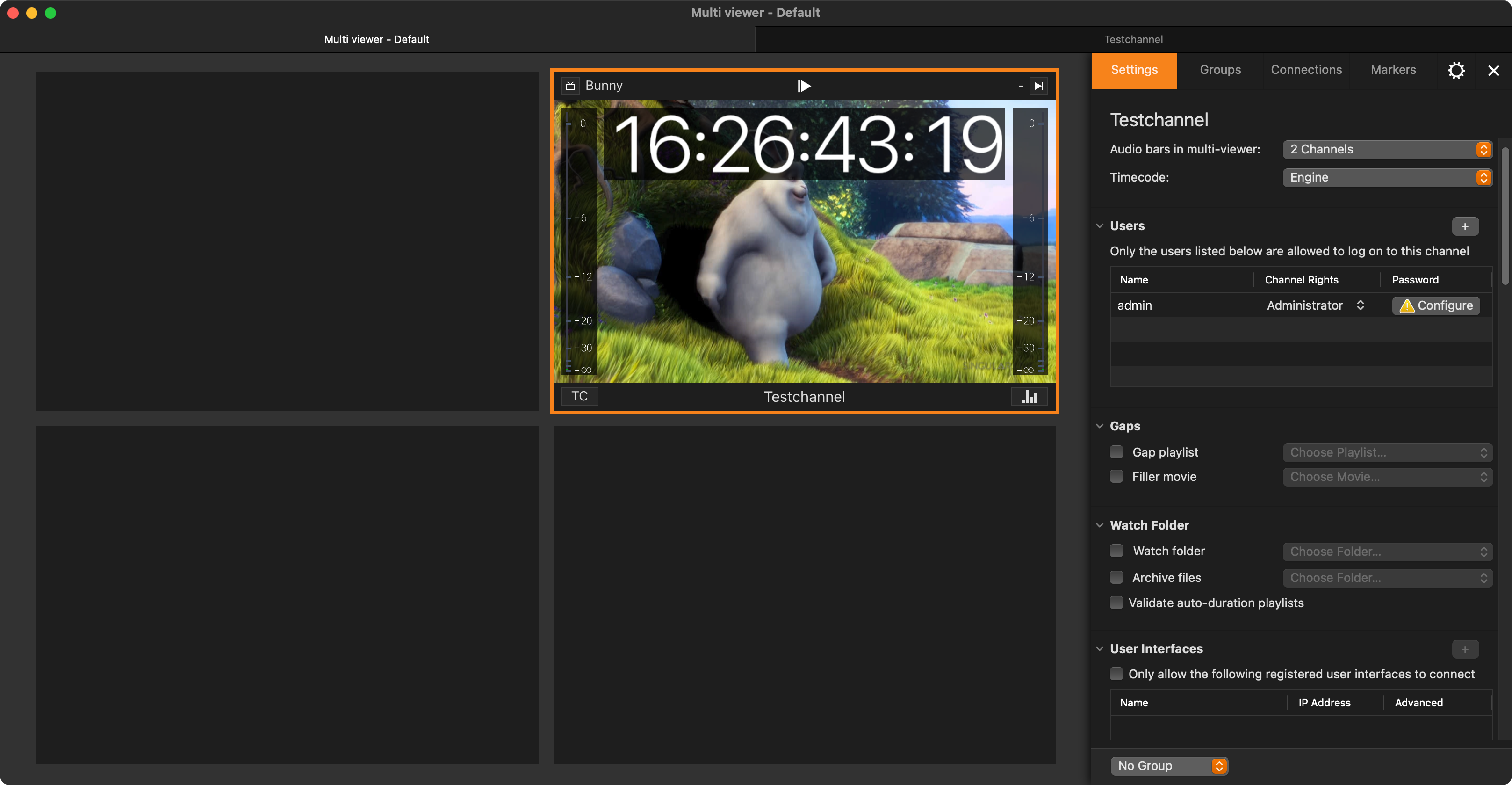This screenshot has width=1512, height=785.
Task: Click the settings panel vertical scrollbar
Action: click(x=1505, y=217)
